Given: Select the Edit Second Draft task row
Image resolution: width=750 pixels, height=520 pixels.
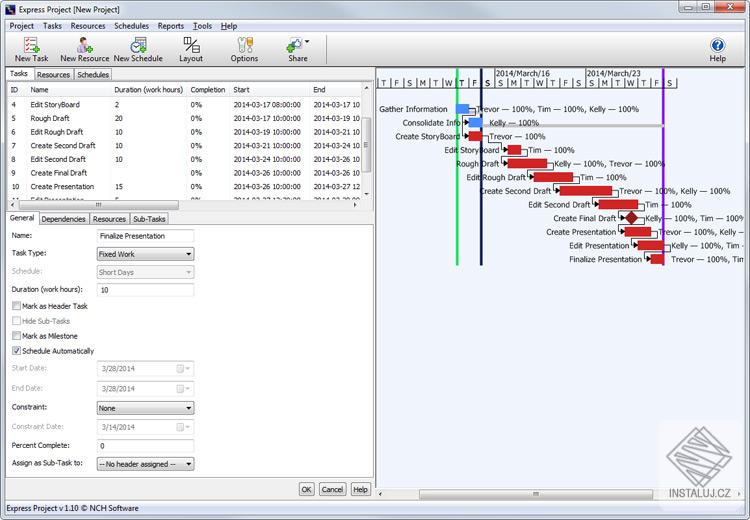Looking at the screenshot, I should pyautogui.click(x=185, y=159).
